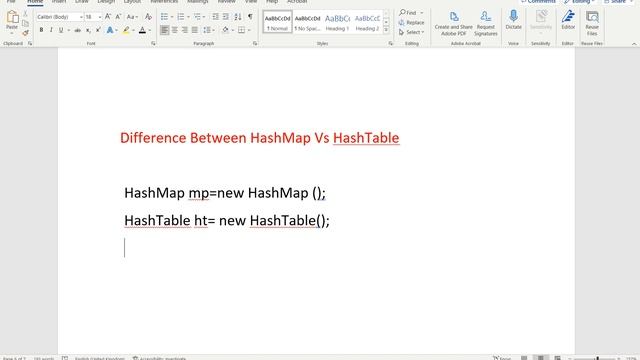Toggle Italic formatting
This screenshot has width=640, height=360.
point(51,30)
